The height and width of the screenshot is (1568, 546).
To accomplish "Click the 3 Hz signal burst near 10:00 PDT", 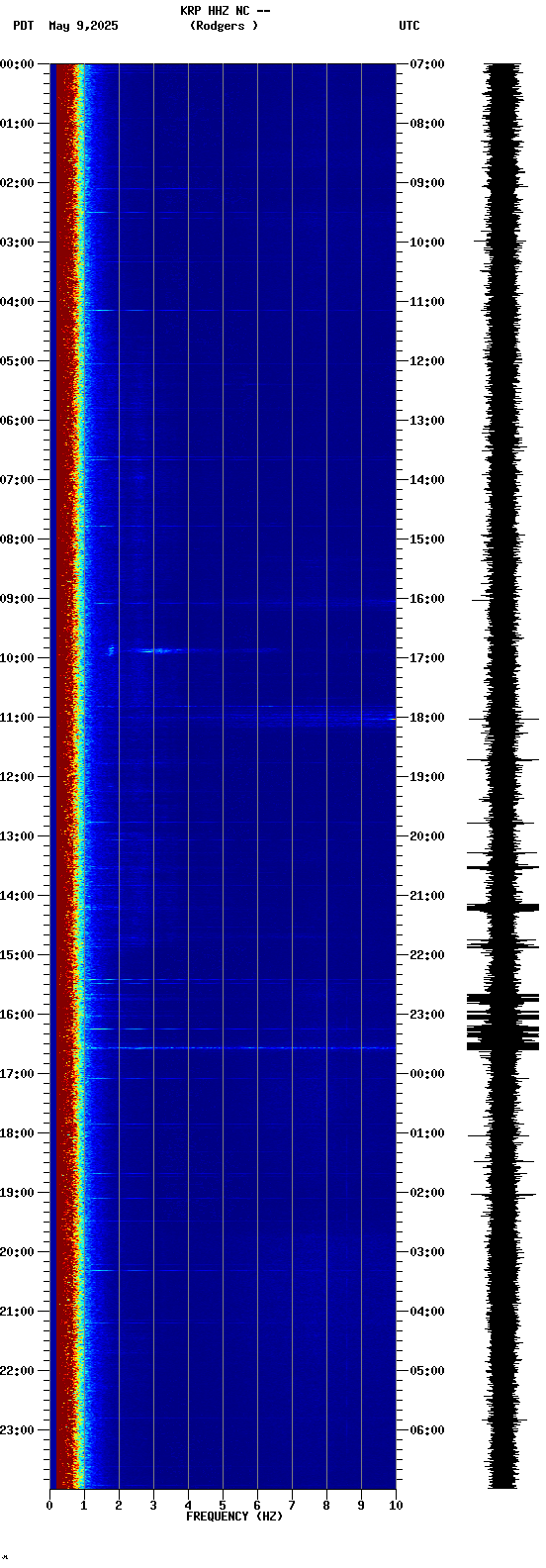I will [158, 650].
